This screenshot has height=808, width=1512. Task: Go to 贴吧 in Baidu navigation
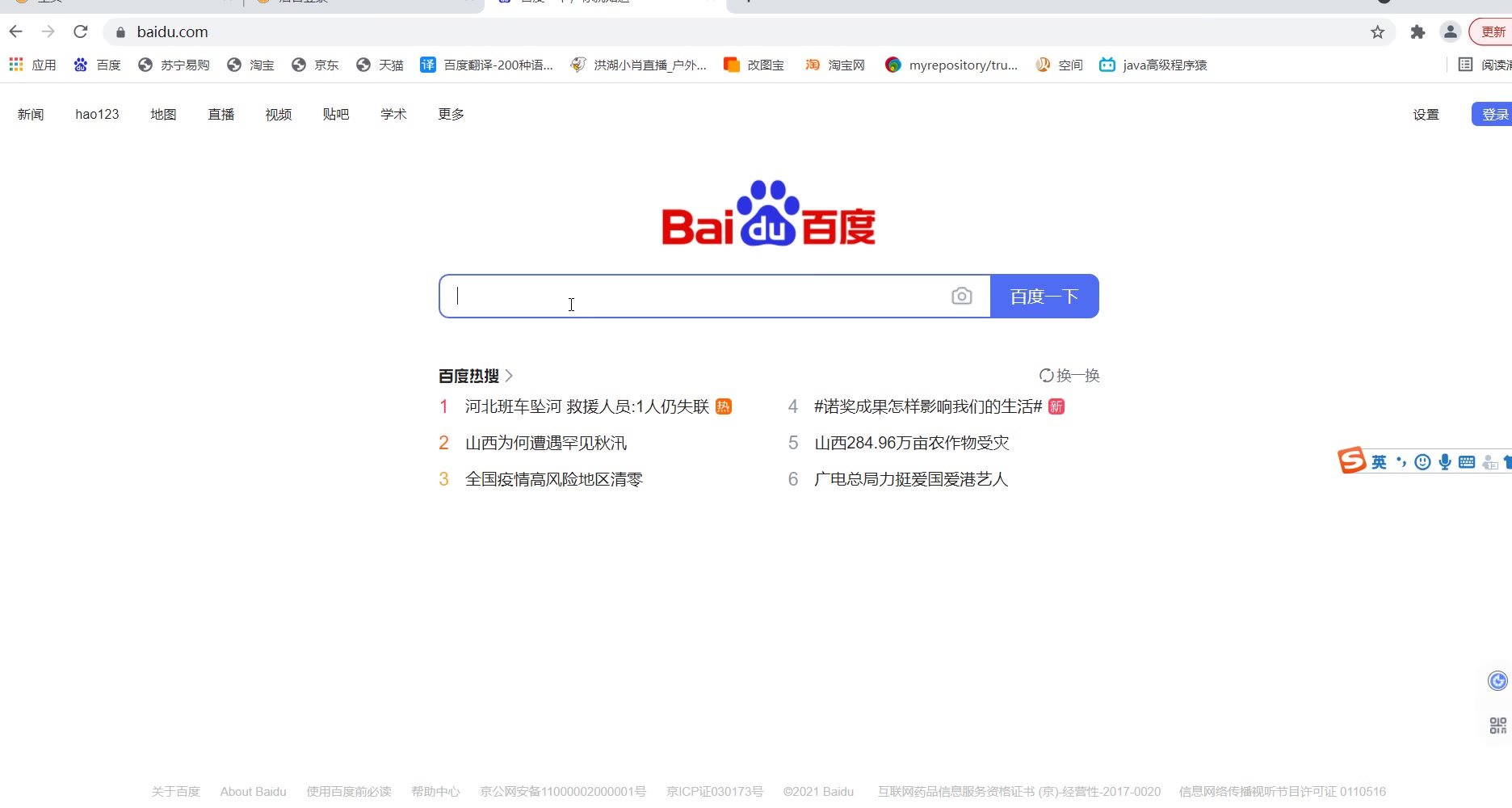(x=336, y=115)
